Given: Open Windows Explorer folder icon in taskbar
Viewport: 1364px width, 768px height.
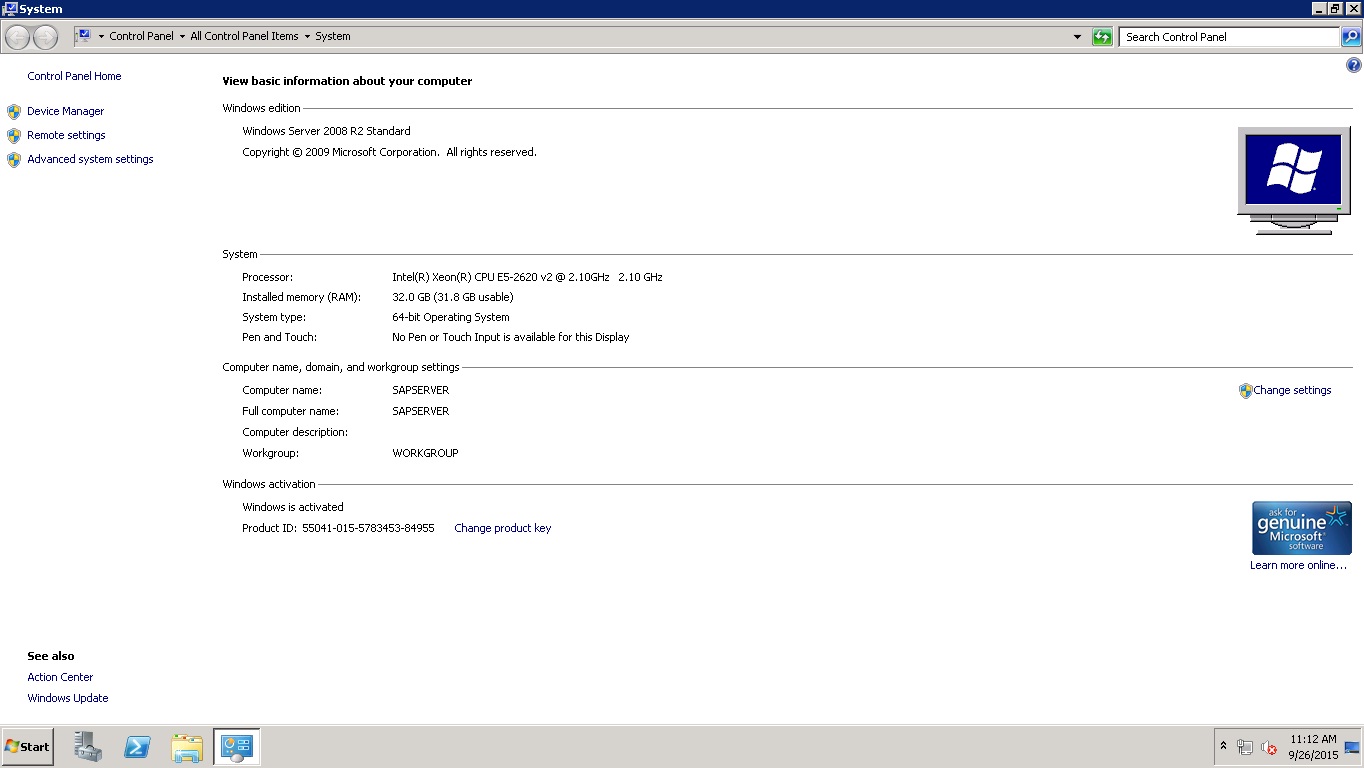Looking at the screenshot, I should click(187, 746).
